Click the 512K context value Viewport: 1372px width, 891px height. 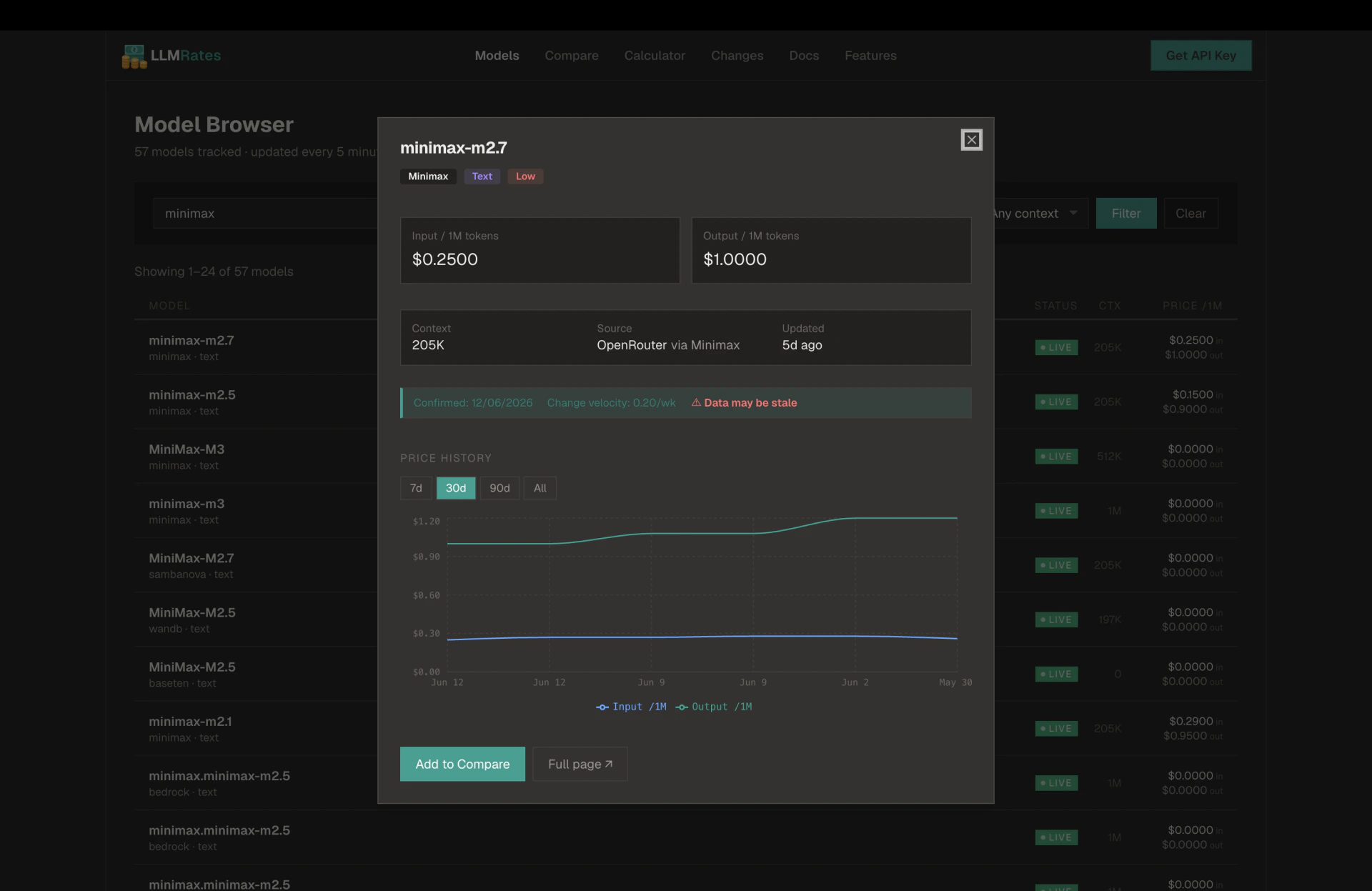pos(1109,456)
